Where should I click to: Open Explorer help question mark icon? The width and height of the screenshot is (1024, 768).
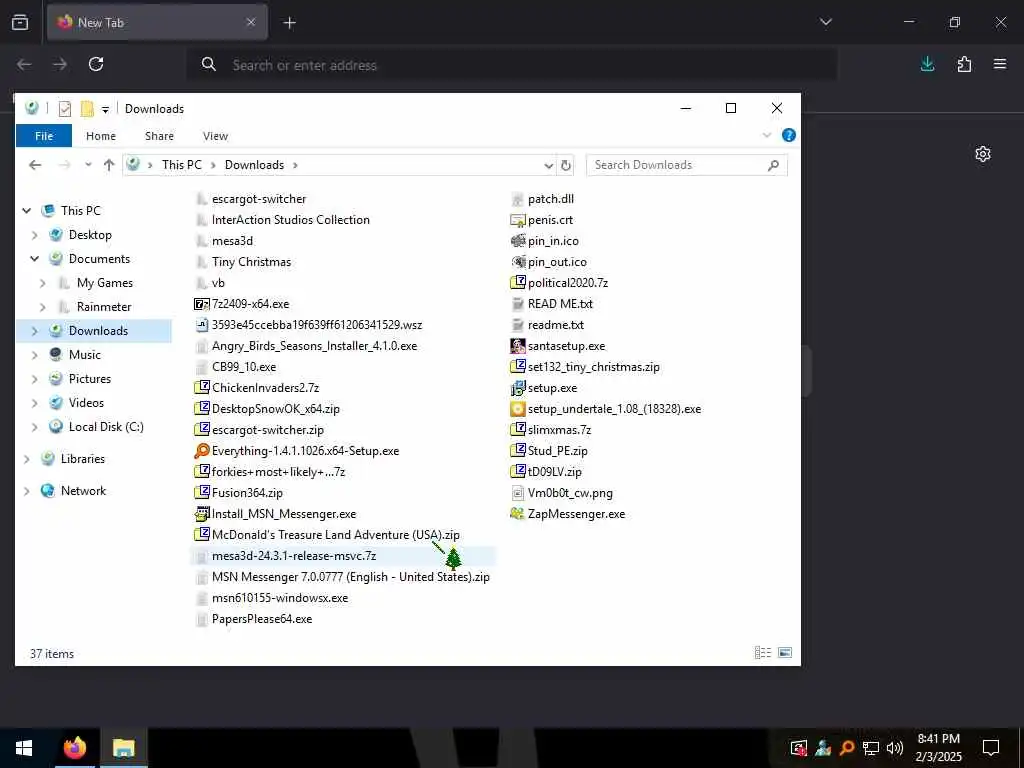(789, 135)
